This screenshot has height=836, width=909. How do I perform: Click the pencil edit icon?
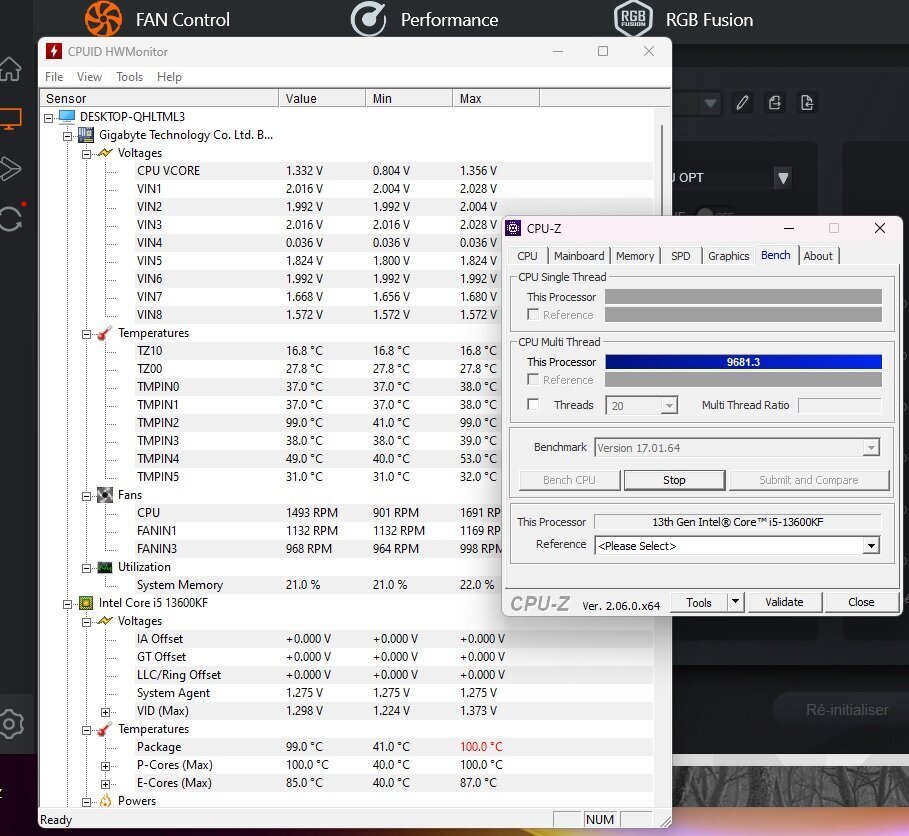[x=741, y=102]
